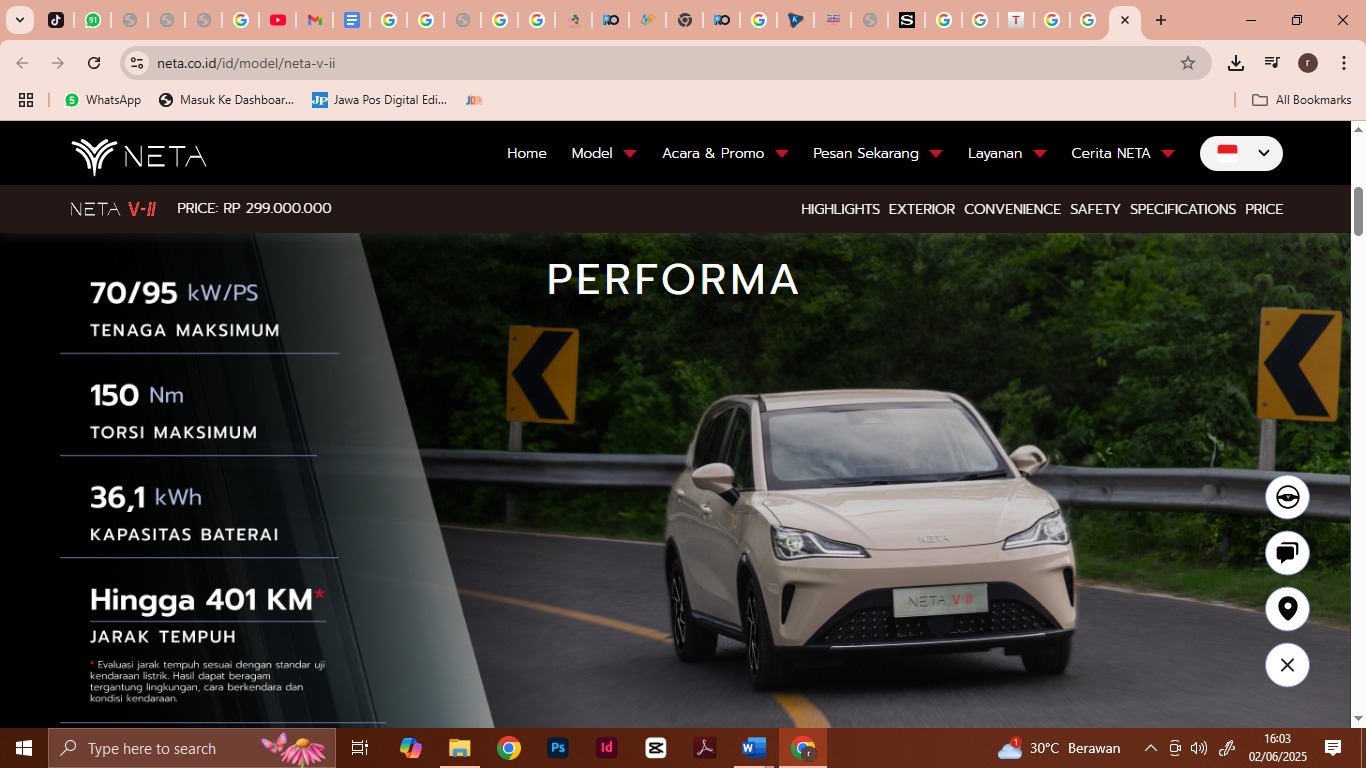Switch to the Gmail tab
The image size is (1366, 768).
point(315,20)
